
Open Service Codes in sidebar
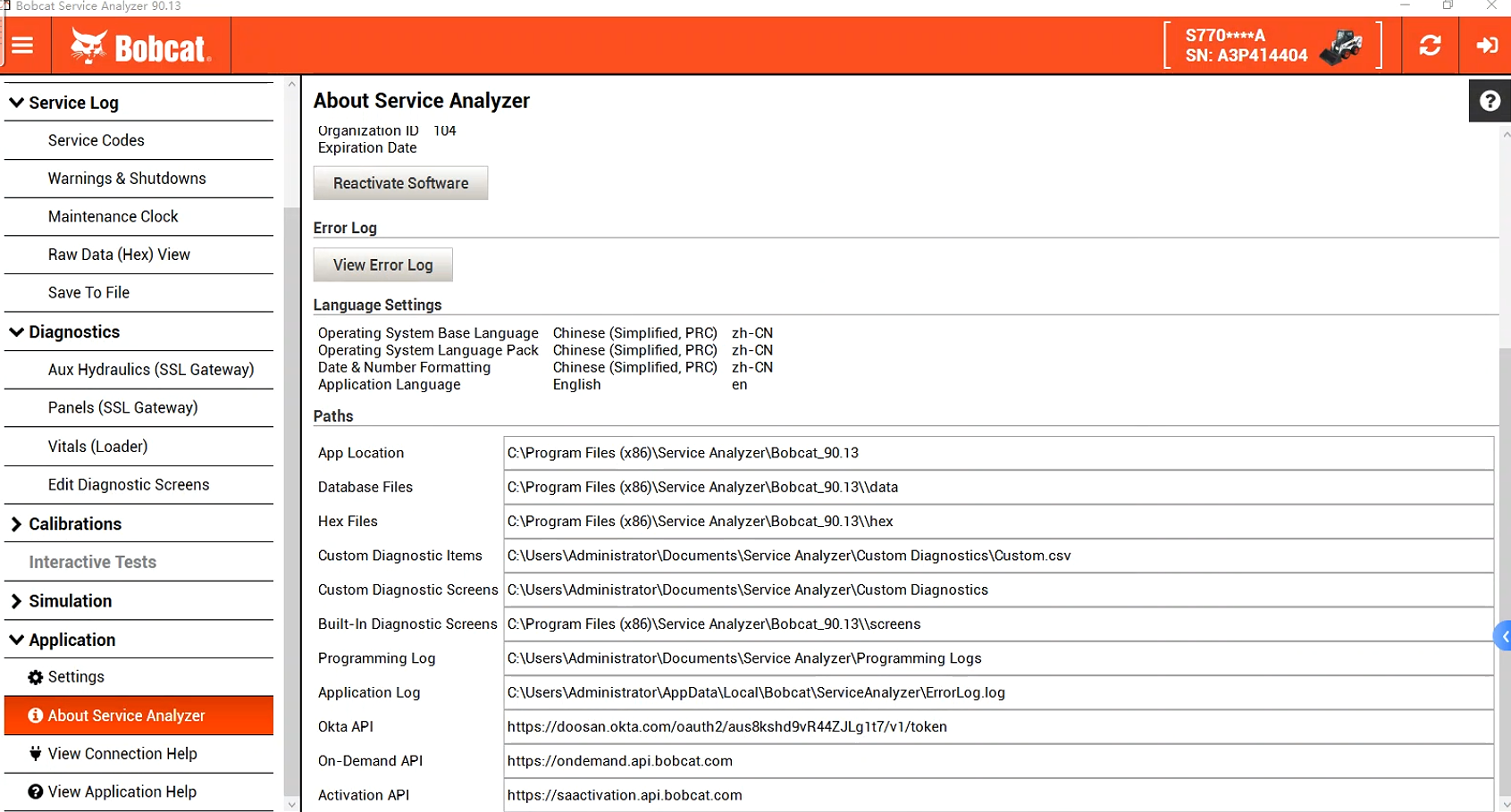point(97,140)
